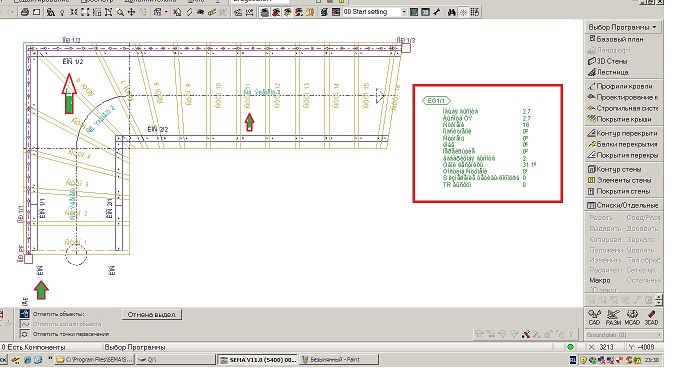The width and height of the screenshot is (683, 384).
Task: Expand the Выбор Программы dropdown
Action: (x=622, y=27)
